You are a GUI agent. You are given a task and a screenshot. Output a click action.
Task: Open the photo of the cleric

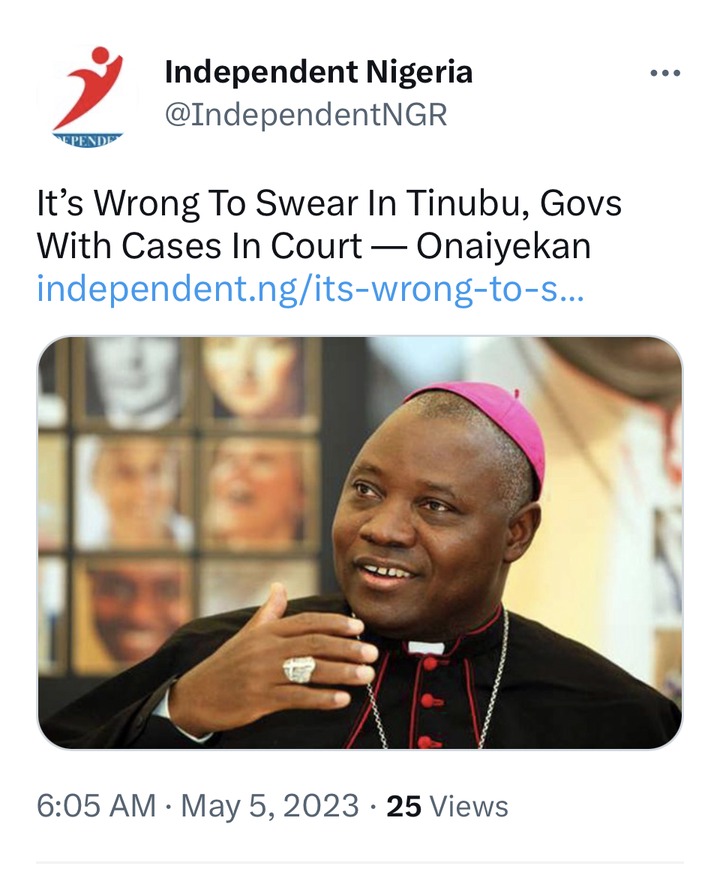[360, 543]
